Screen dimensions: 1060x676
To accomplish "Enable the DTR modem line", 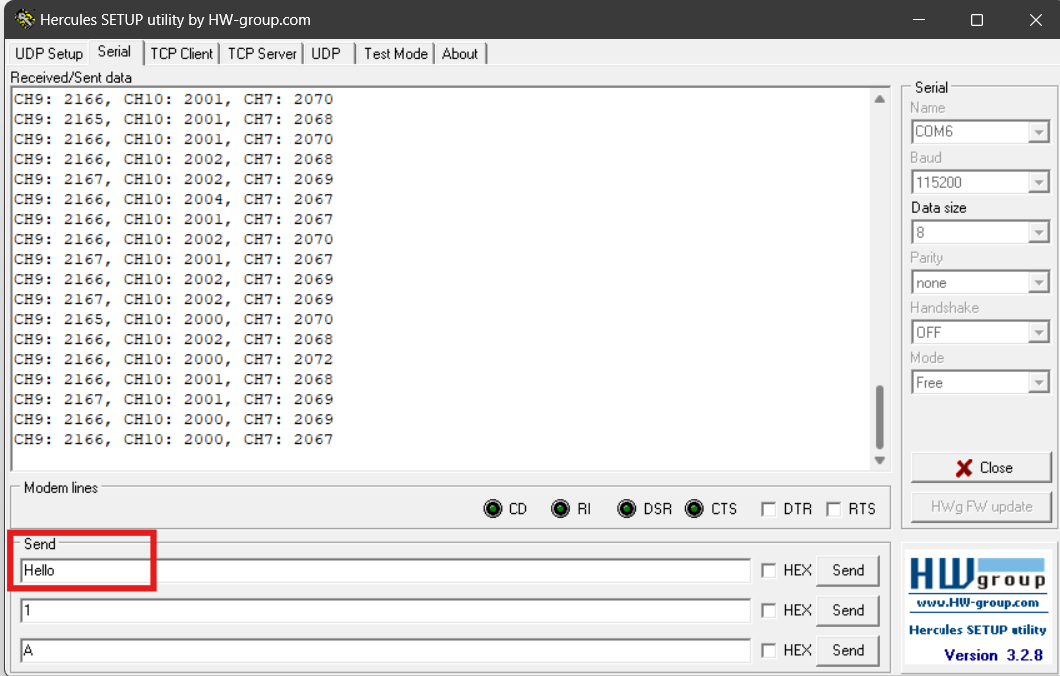I will [x=770, y=508].
